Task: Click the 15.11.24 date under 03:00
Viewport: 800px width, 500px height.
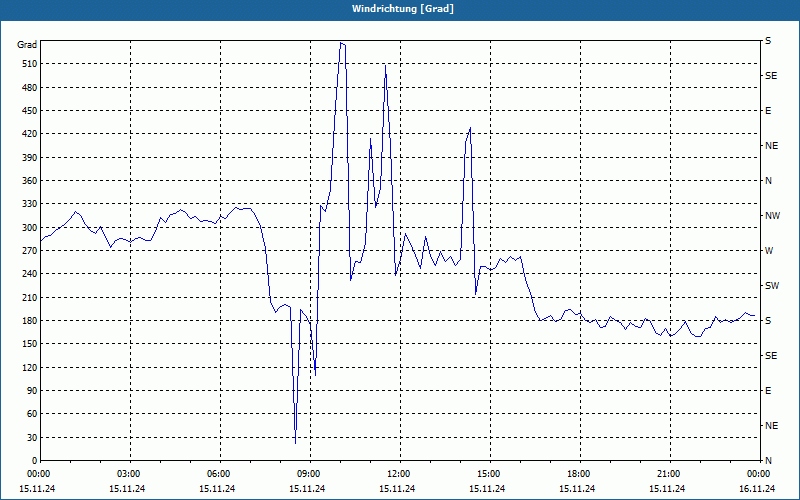Action: point(127,488)
